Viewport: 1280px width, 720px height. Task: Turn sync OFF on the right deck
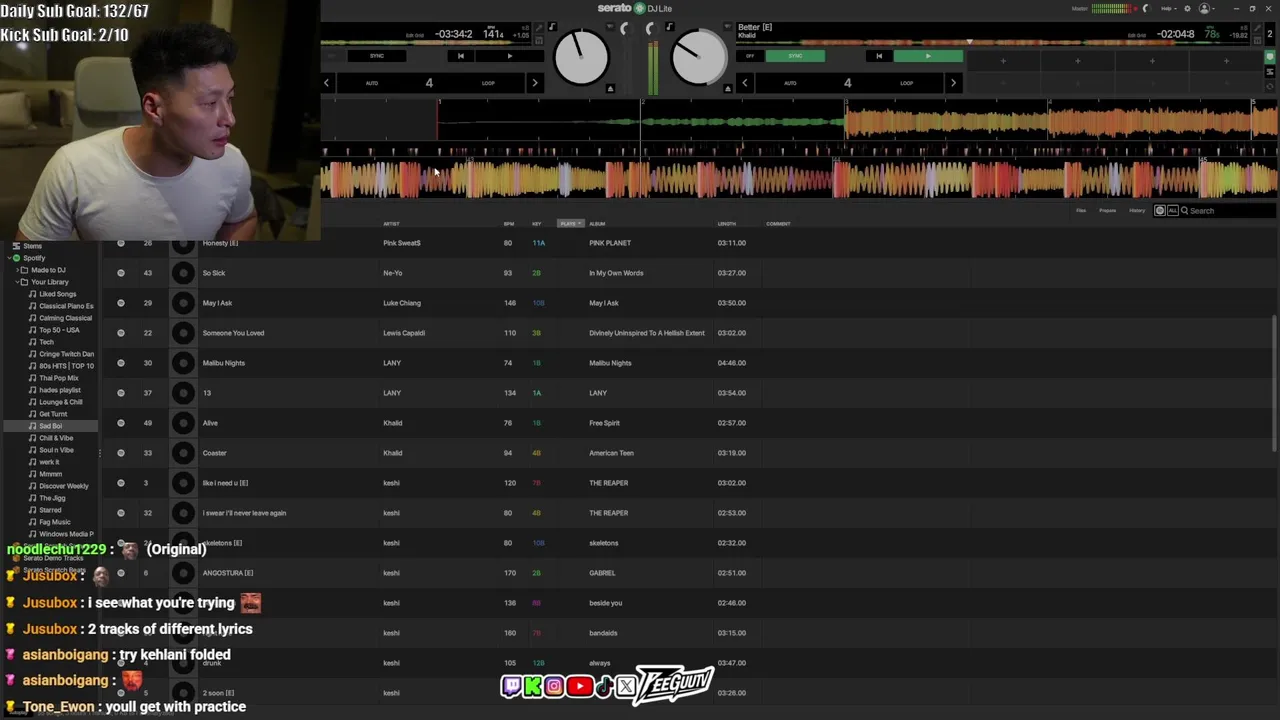[750, 56]
